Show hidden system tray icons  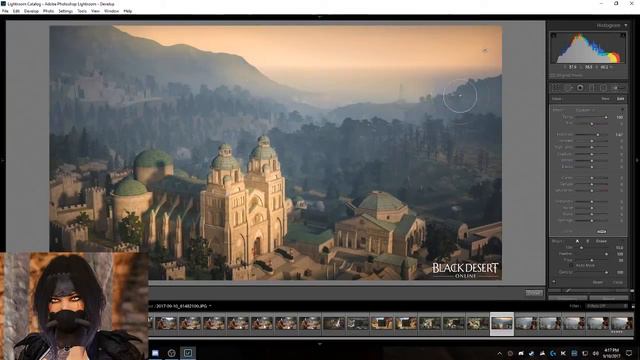tap(500, 353)
